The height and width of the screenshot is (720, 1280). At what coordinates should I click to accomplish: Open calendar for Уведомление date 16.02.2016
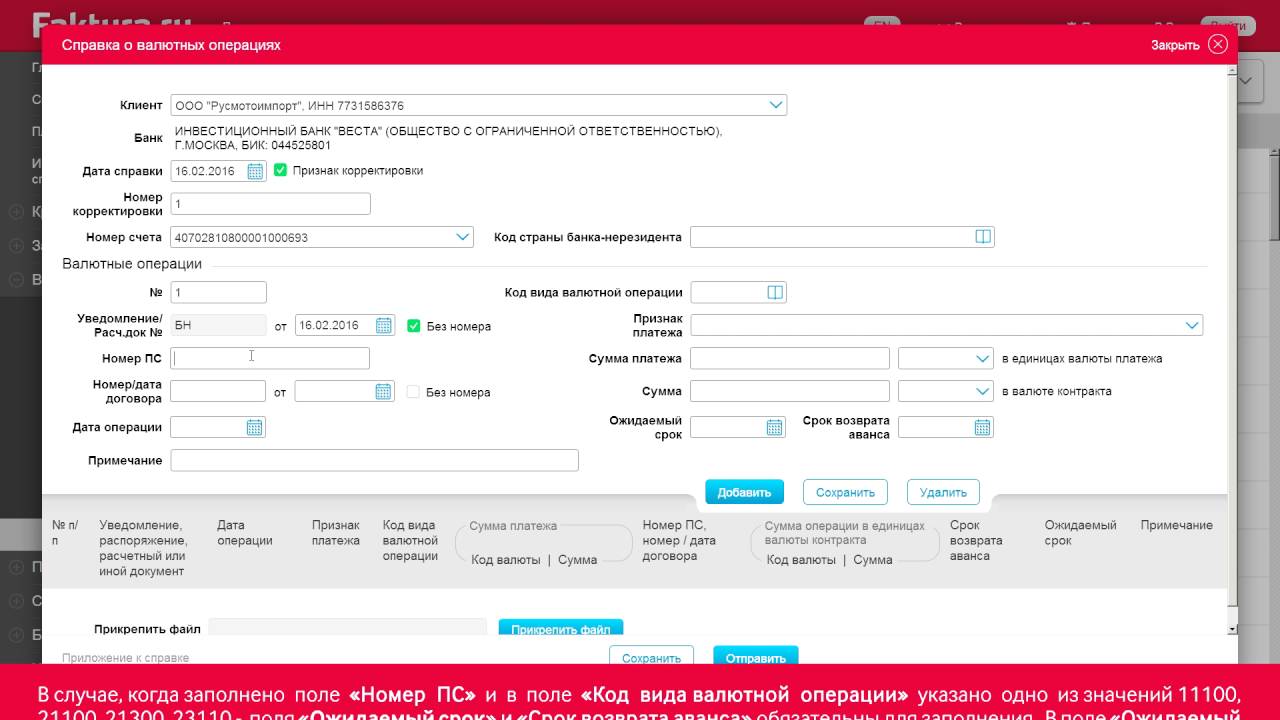tap(384, 325)
